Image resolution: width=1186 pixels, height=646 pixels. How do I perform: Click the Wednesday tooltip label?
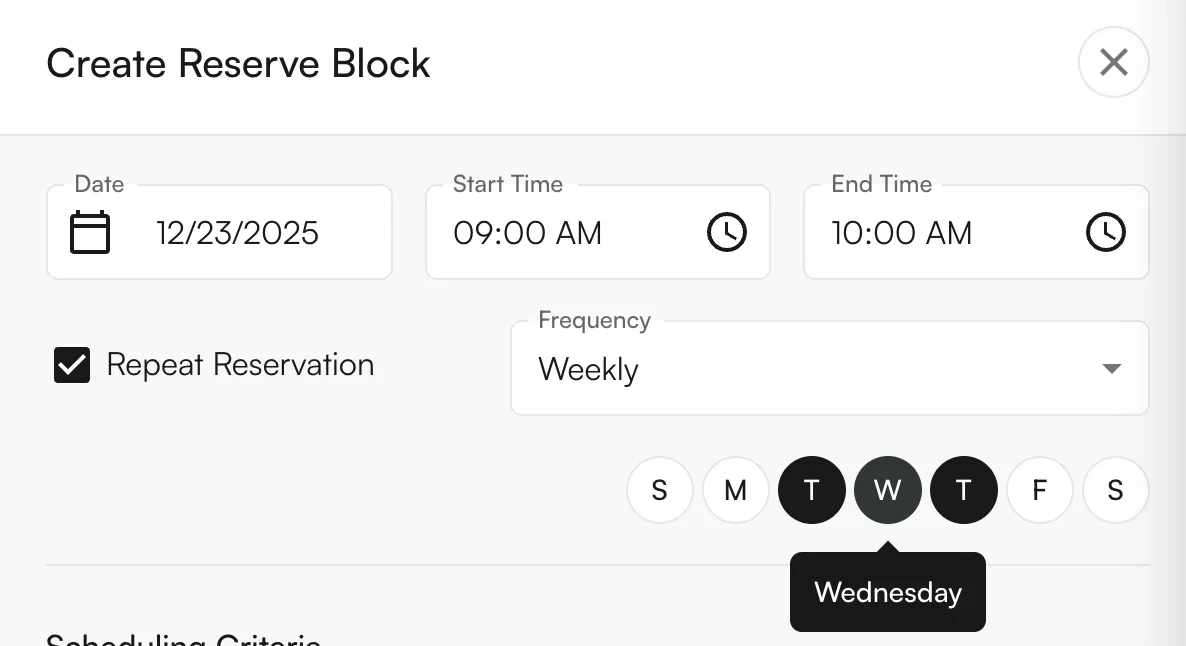887,592
